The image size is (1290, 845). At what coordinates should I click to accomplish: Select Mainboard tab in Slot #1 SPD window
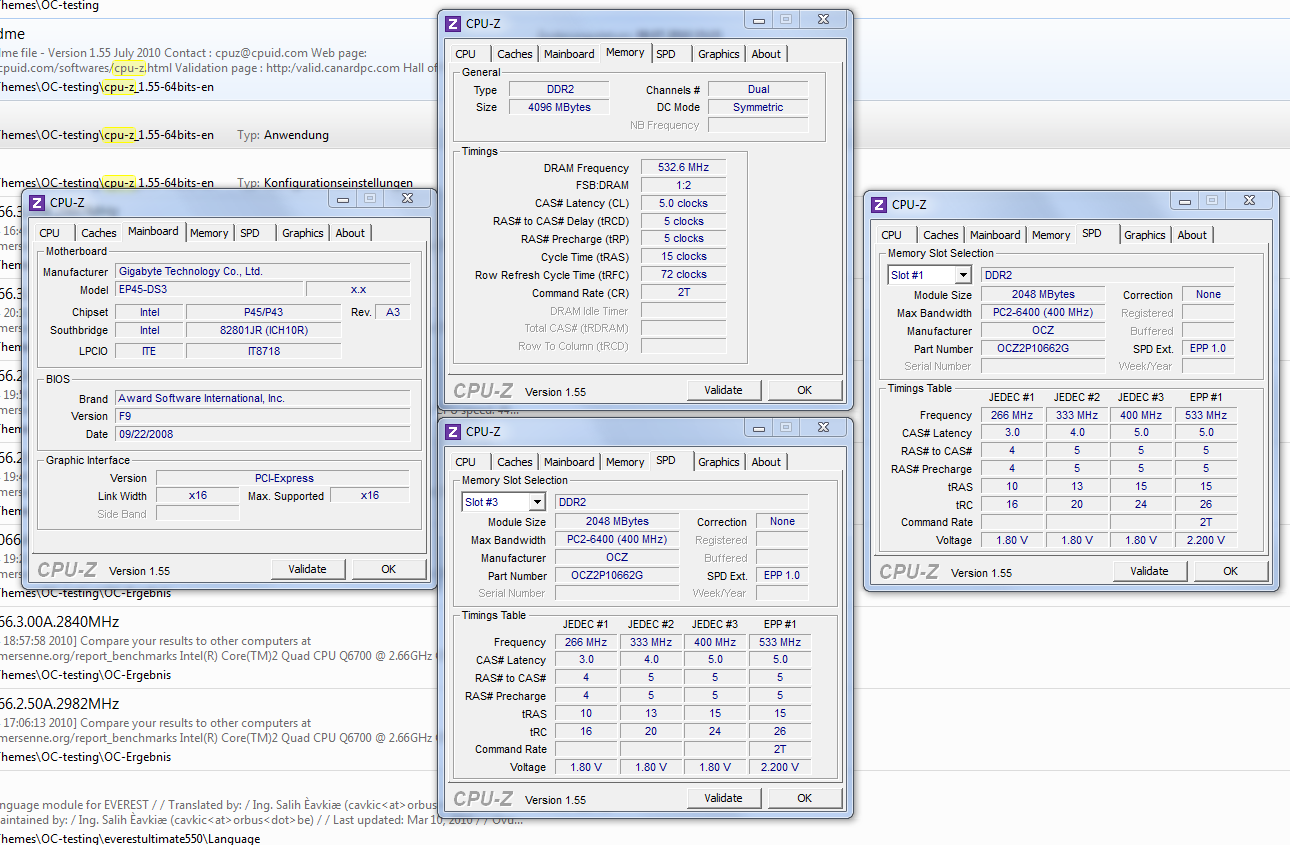995,235
